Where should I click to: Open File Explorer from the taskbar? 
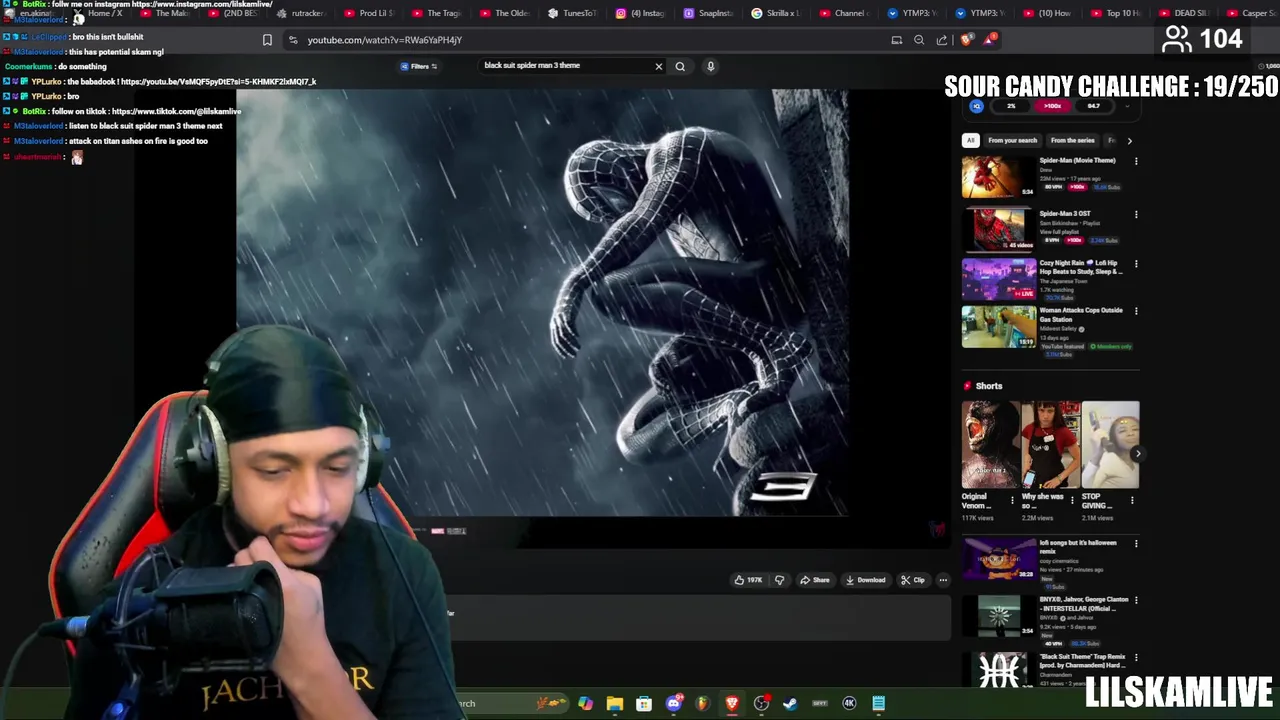614,703
